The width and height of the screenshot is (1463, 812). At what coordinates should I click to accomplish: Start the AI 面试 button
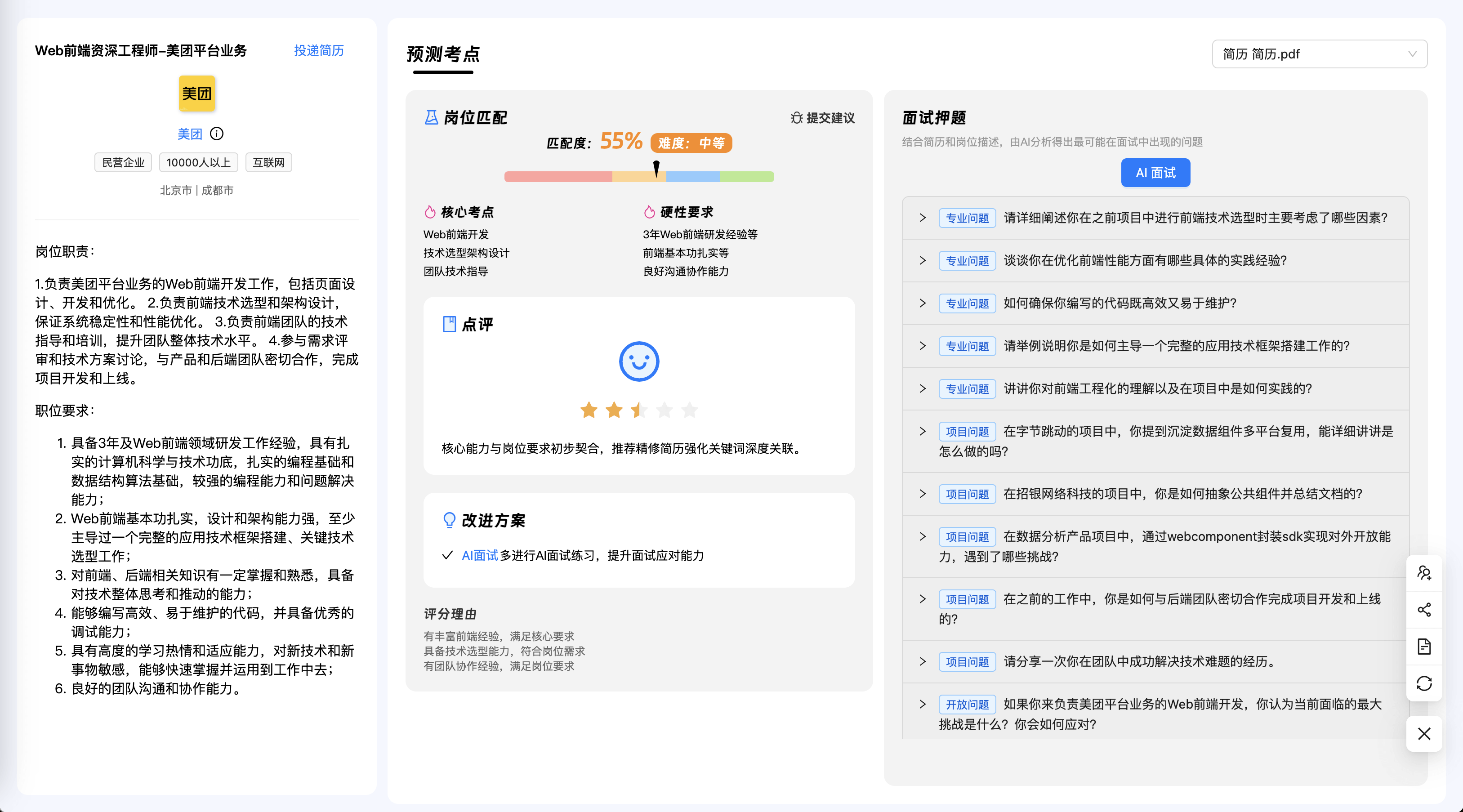click(1155, 173)
